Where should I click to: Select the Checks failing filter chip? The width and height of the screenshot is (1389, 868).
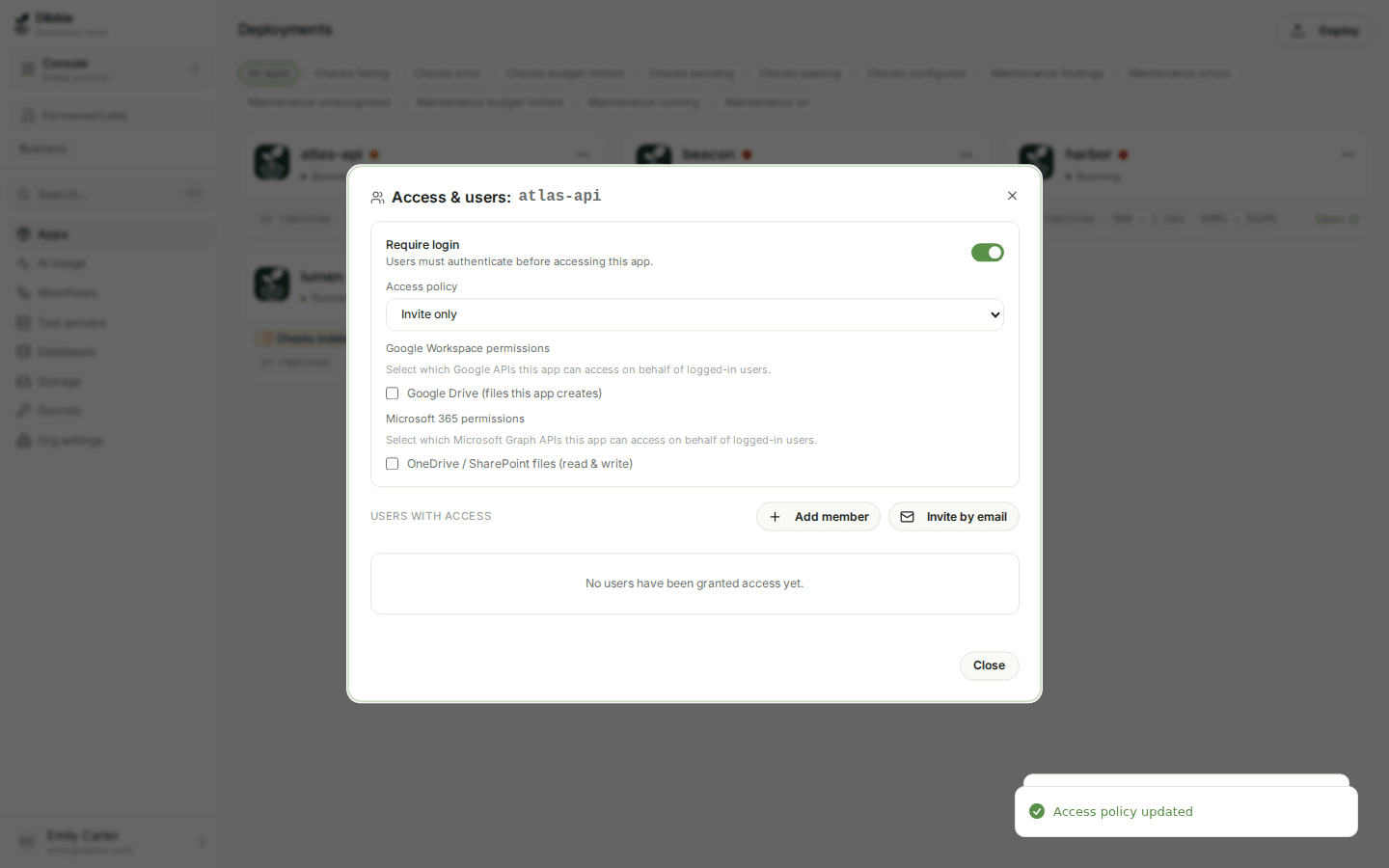coord(352,73)
